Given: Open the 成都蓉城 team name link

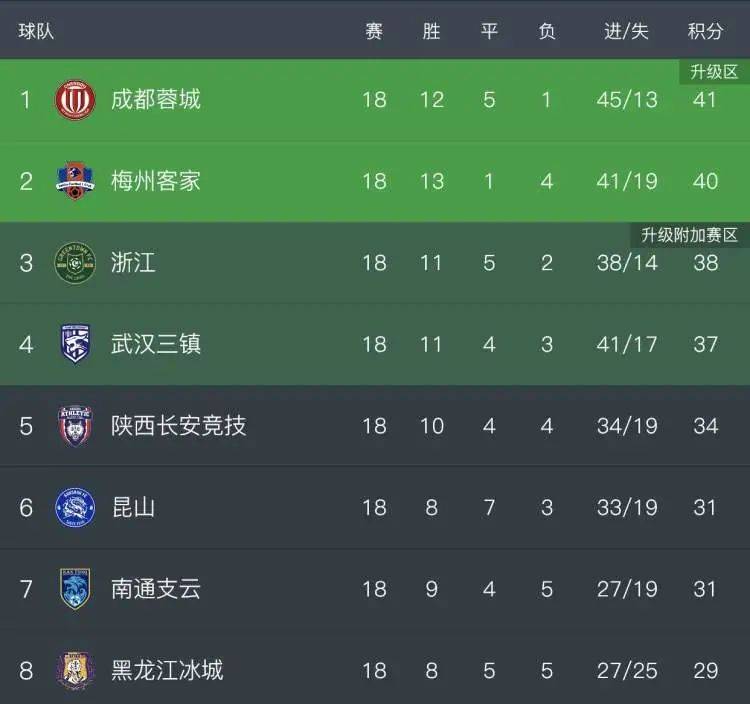Looking at the screenshot, I should [155, 99].
